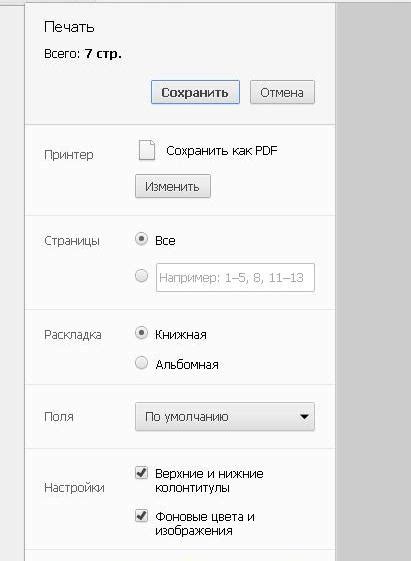Open the Поля margins dropdown
This screenshot has height=561, width=411.
(225, 416)
